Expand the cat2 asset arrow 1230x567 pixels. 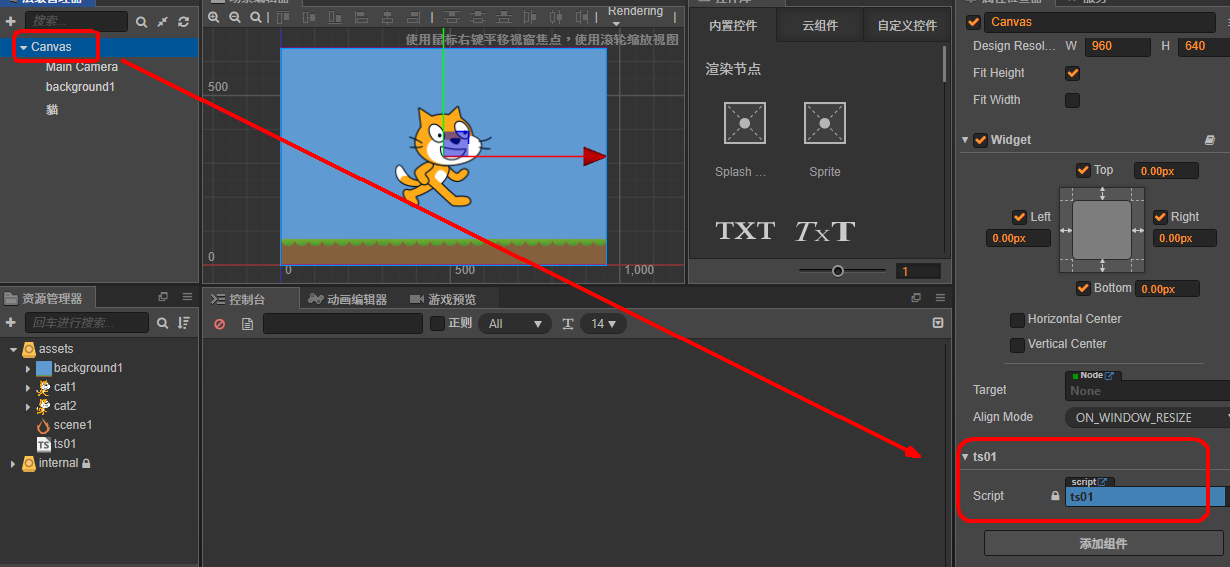point(28,407)
